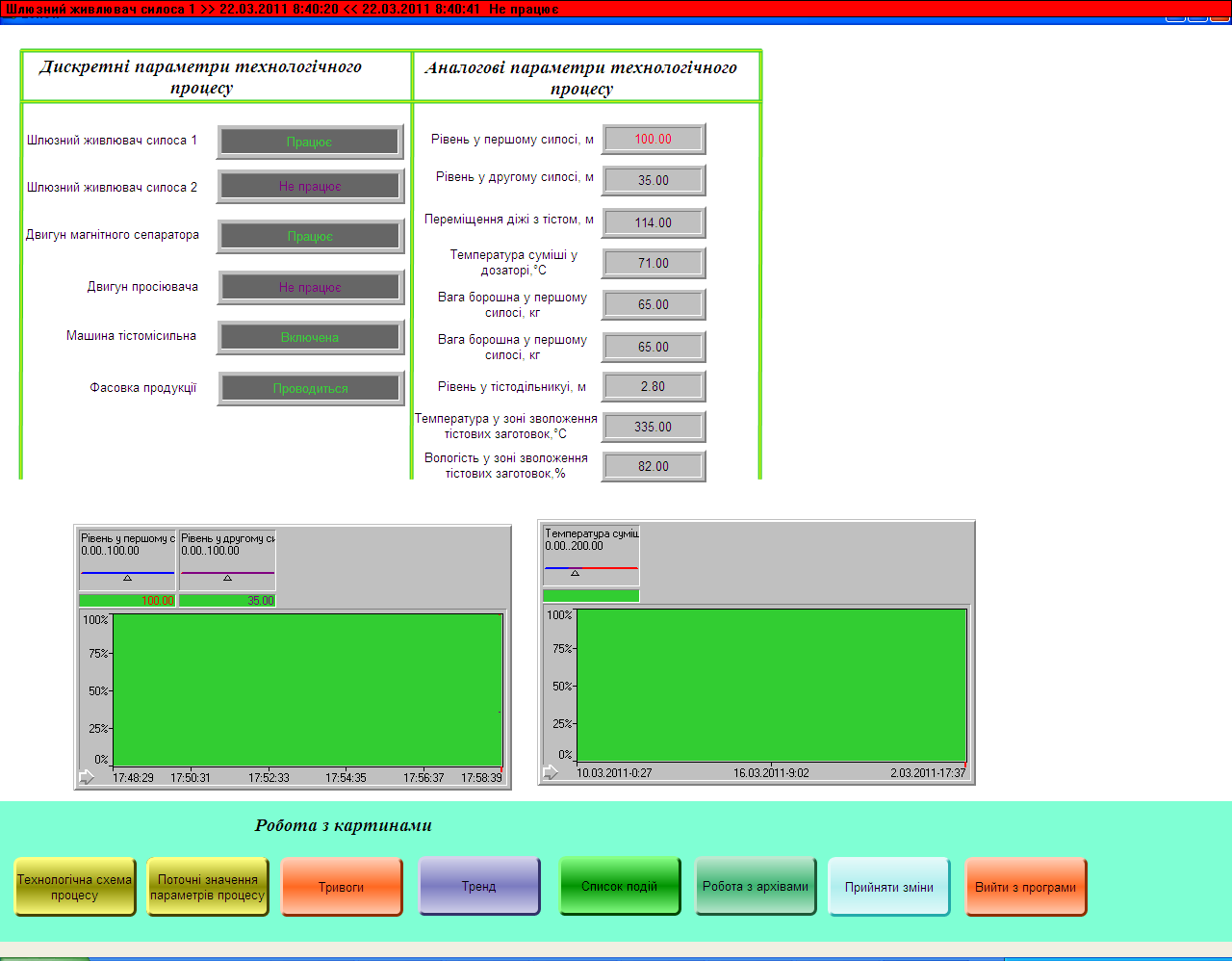Select dosing temperature field showing 71.00
The image size is (1232, 961).
[x=654, y=263]
